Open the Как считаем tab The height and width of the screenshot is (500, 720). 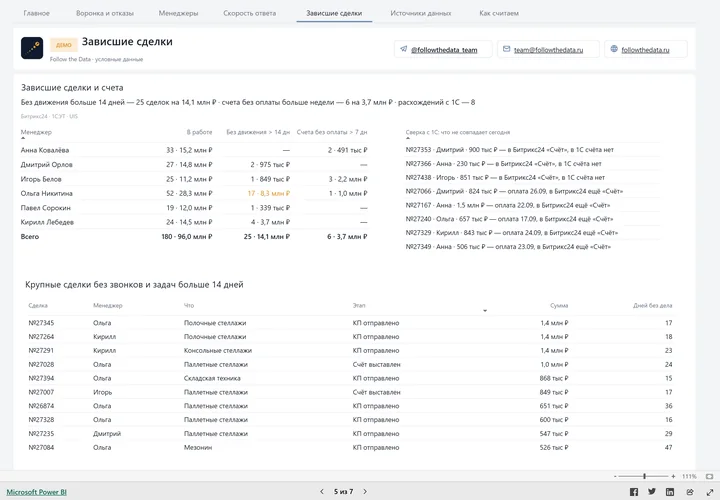(x=499, y=13)
